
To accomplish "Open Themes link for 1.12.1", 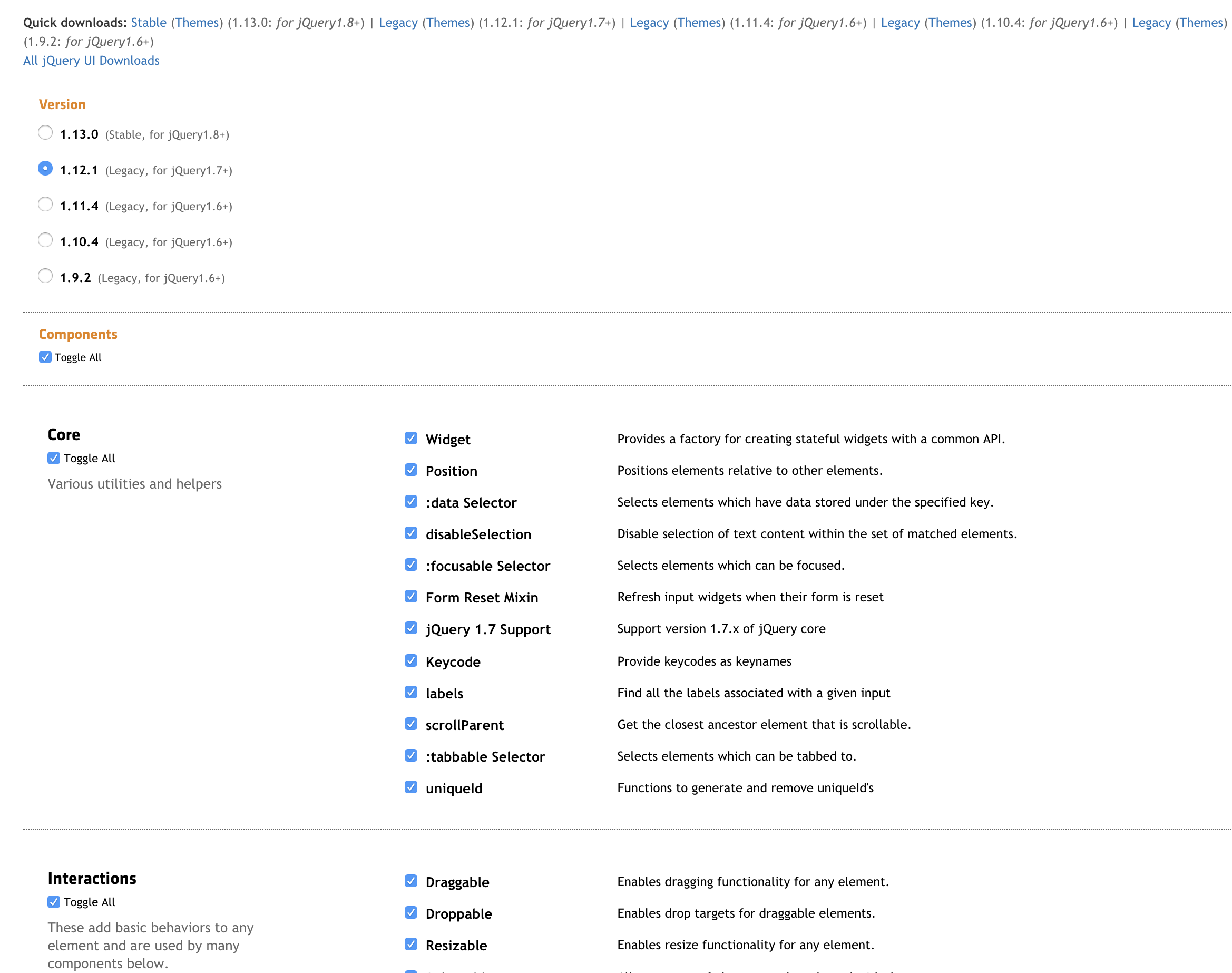I will pyautogui.click(x=448, y=23).
